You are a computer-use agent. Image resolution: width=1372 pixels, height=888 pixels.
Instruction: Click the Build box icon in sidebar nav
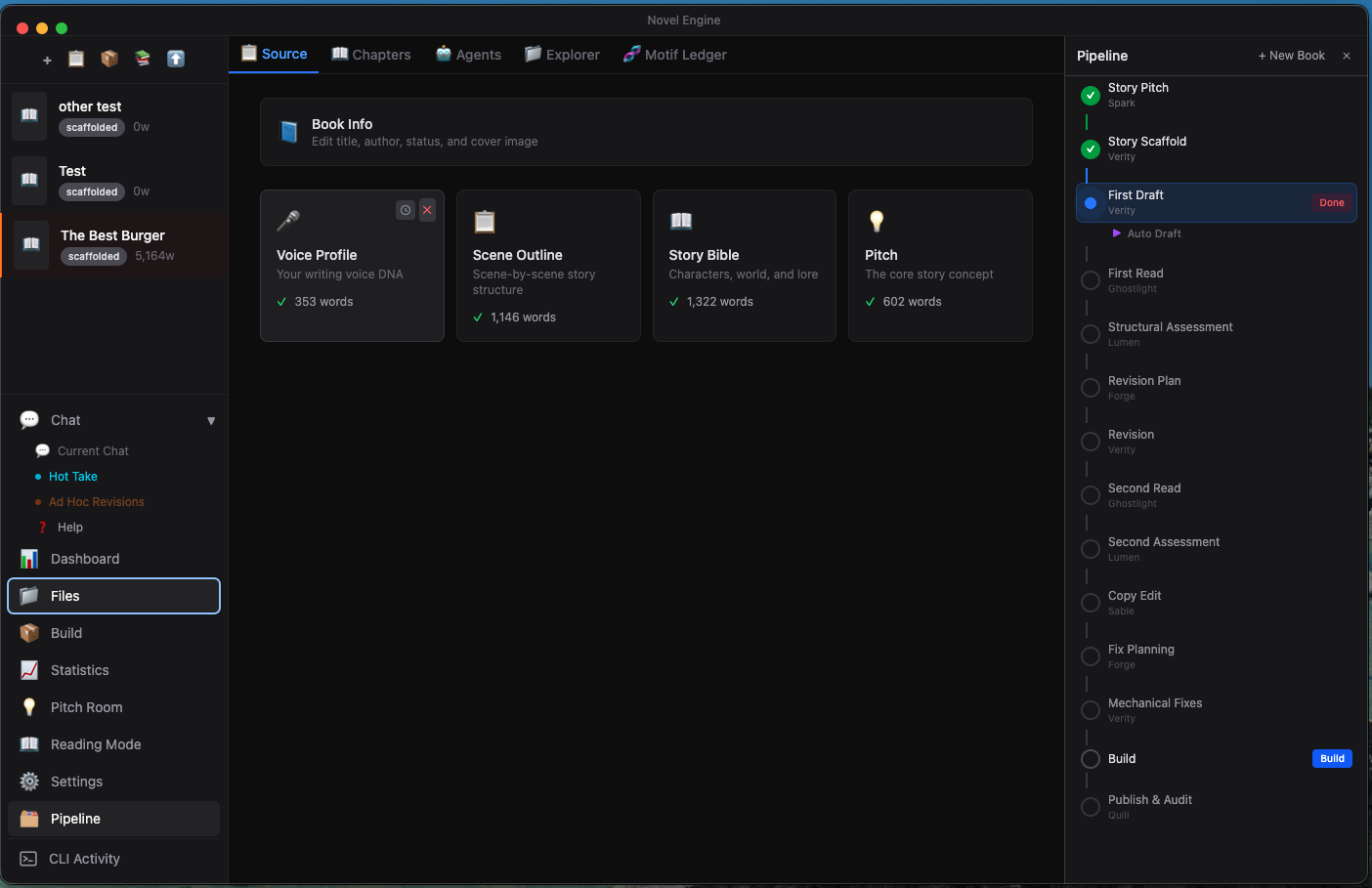coord(29,633)
